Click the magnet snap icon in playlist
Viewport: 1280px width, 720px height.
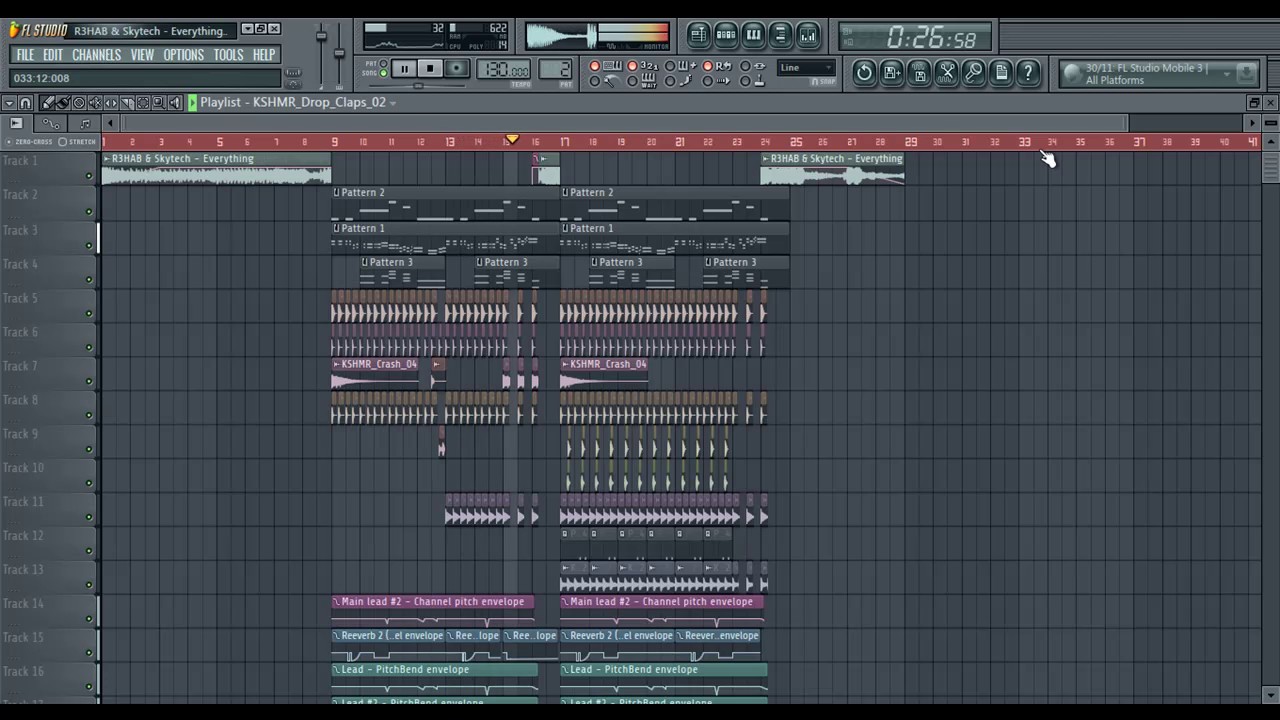[26, 103]
